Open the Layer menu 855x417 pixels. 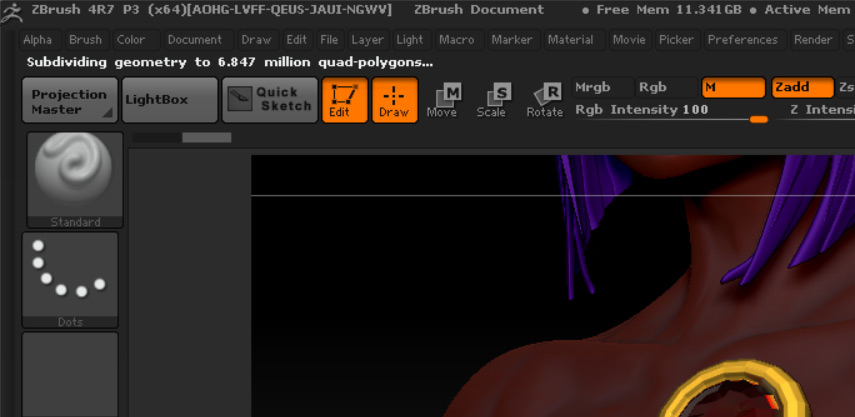368,40
